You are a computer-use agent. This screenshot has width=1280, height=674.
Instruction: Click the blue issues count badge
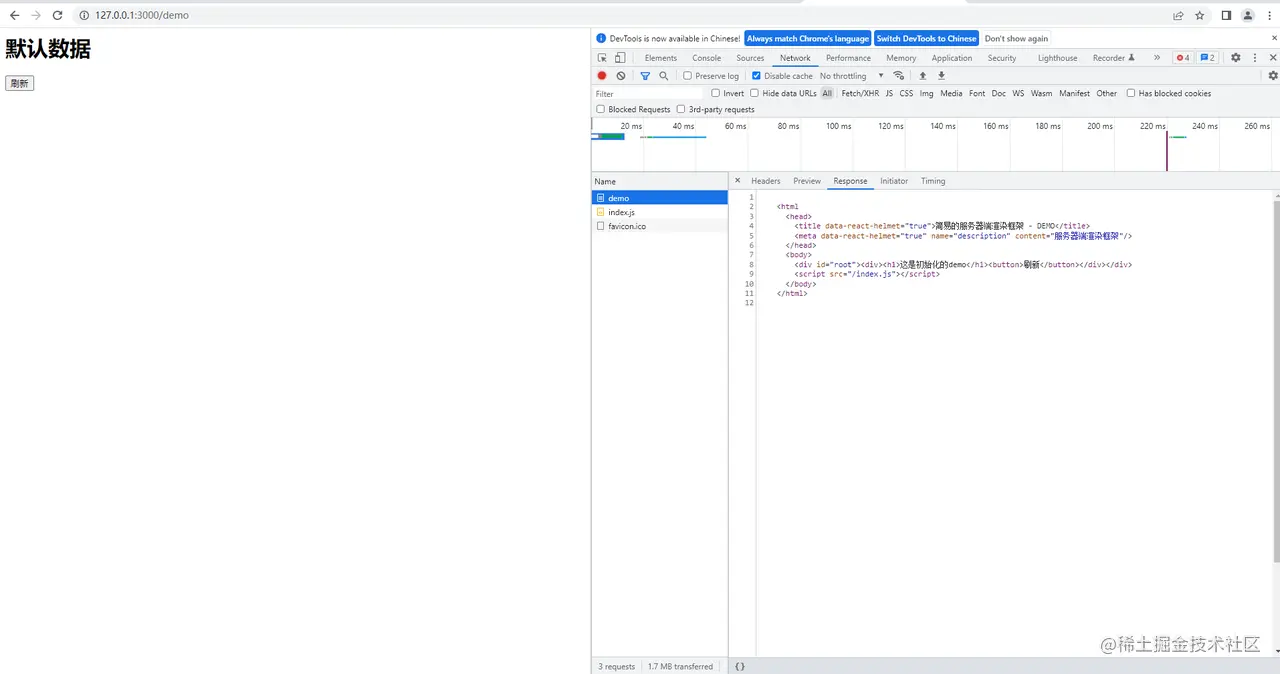tap(1208, 58)
